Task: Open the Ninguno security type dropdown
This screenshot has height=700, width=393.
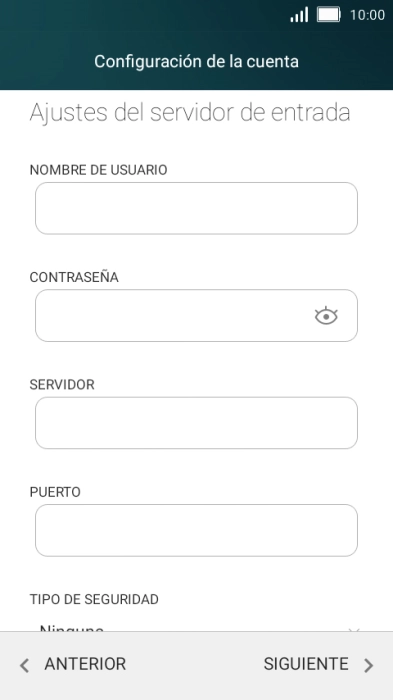Action: pos(196,627)
